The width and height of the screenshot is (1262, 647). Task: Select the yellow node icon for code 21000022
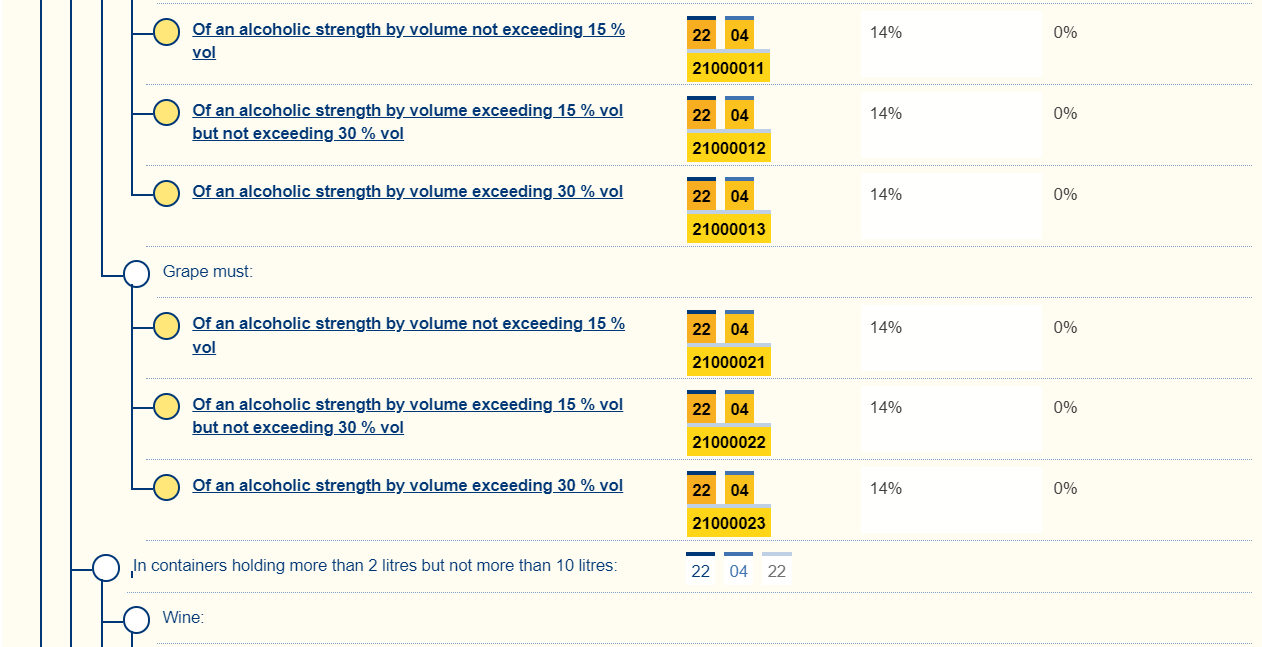[167, 406]
